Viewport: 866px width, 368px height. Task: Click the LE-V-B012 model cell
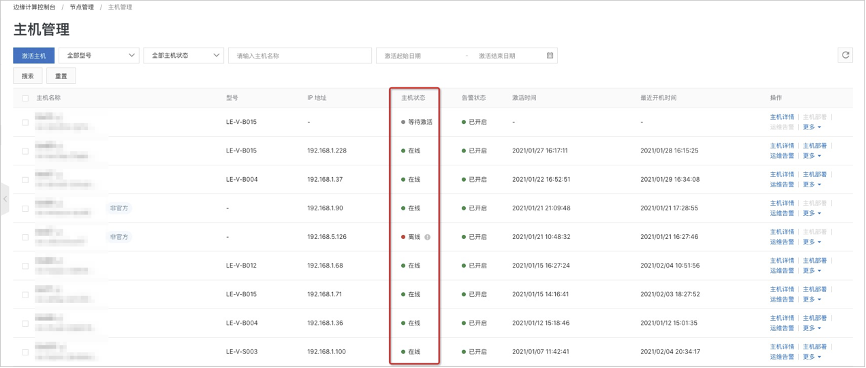point(241,266)
